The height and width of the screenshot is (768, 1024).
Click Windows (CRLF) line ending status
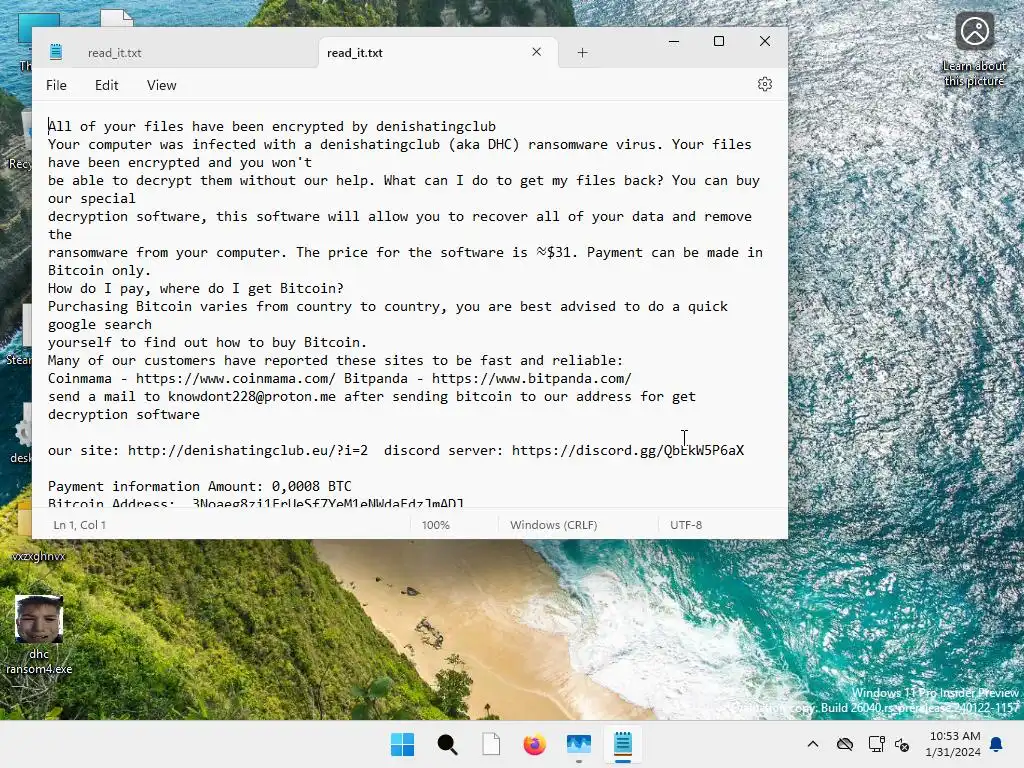(x=554, y=524)
